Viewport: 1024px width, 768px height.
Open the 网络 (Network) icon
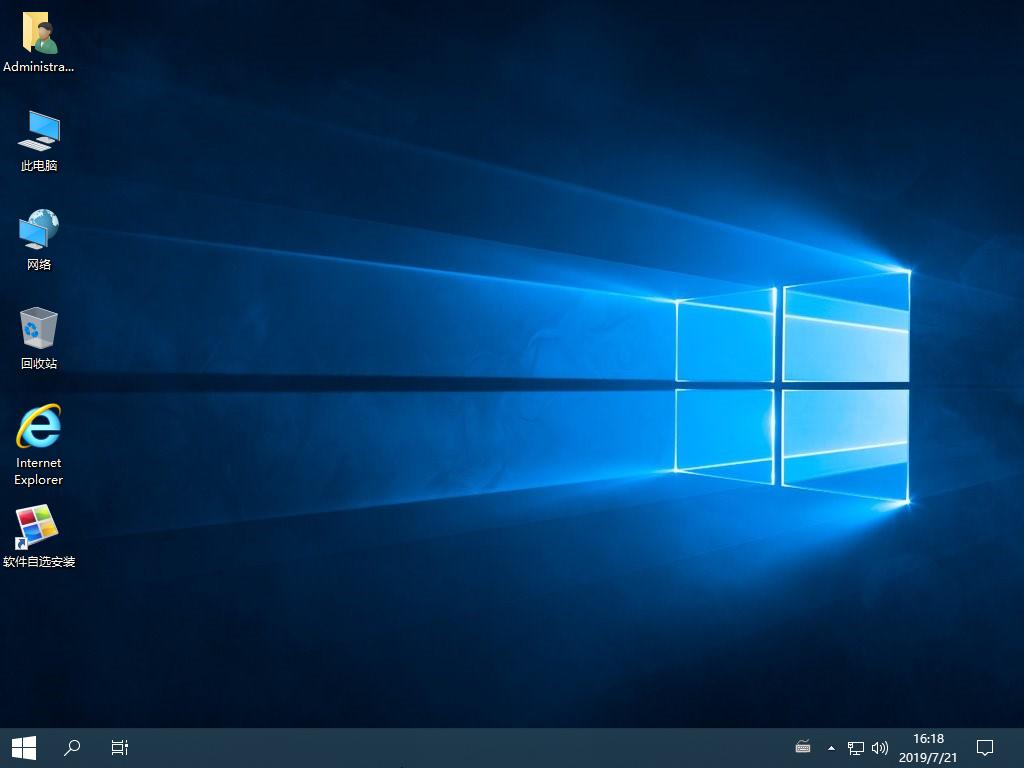(38, 230)
